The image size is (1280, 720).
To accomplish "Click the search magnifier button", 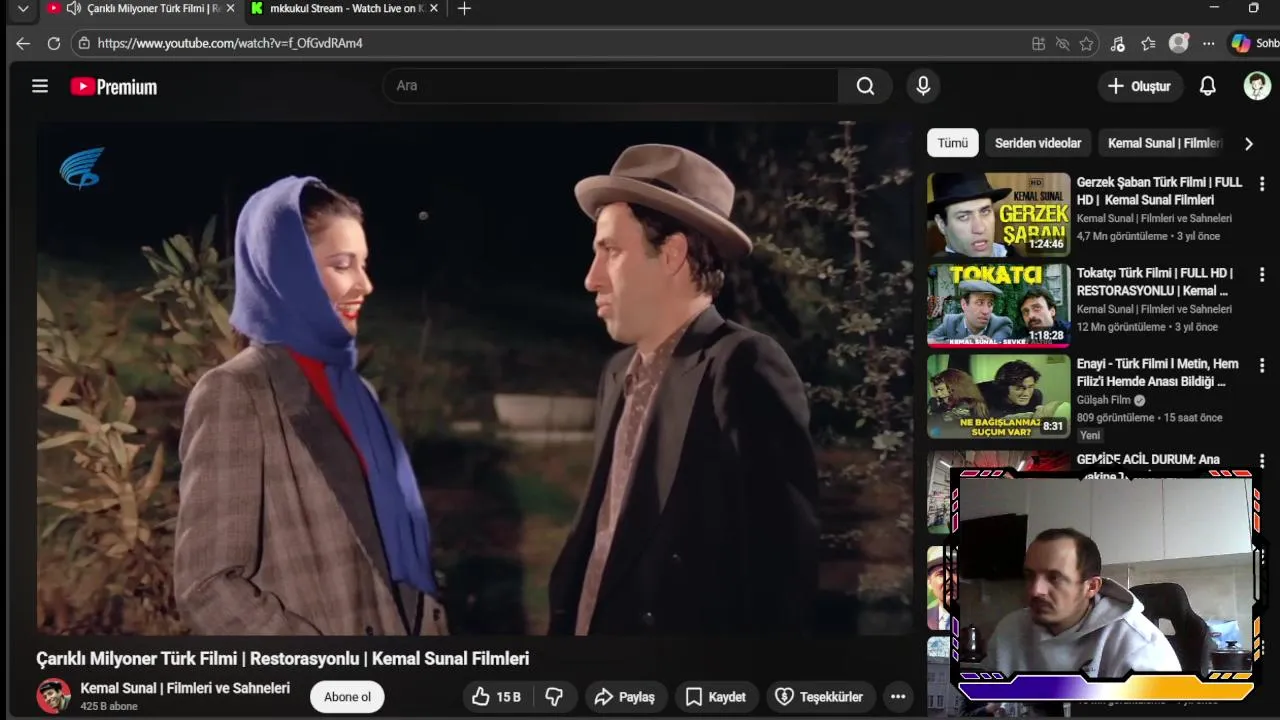I will coord(865,86).
